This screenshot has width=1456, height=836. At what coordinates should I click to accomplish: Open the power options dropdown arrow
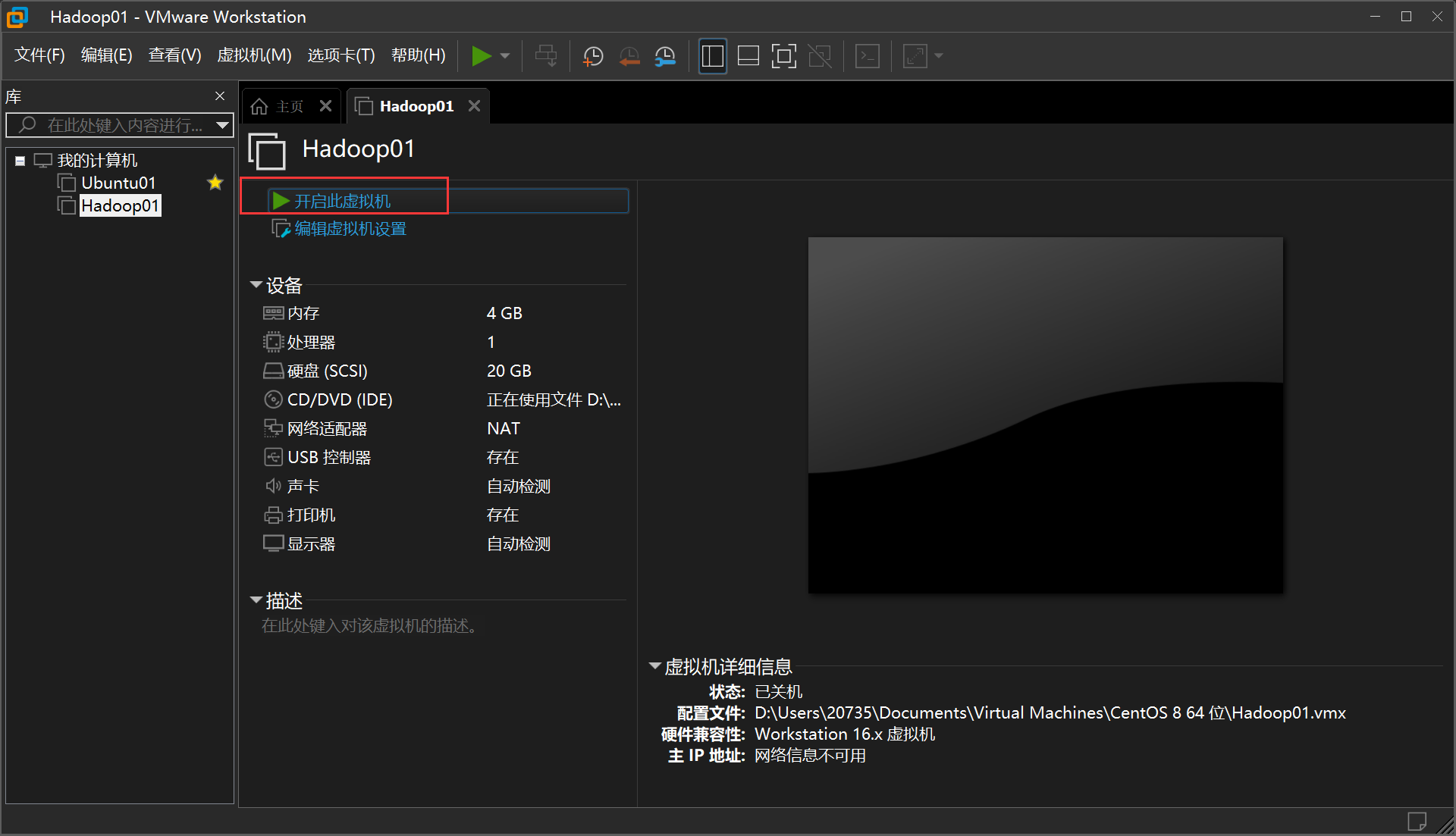tap(505, 56)
